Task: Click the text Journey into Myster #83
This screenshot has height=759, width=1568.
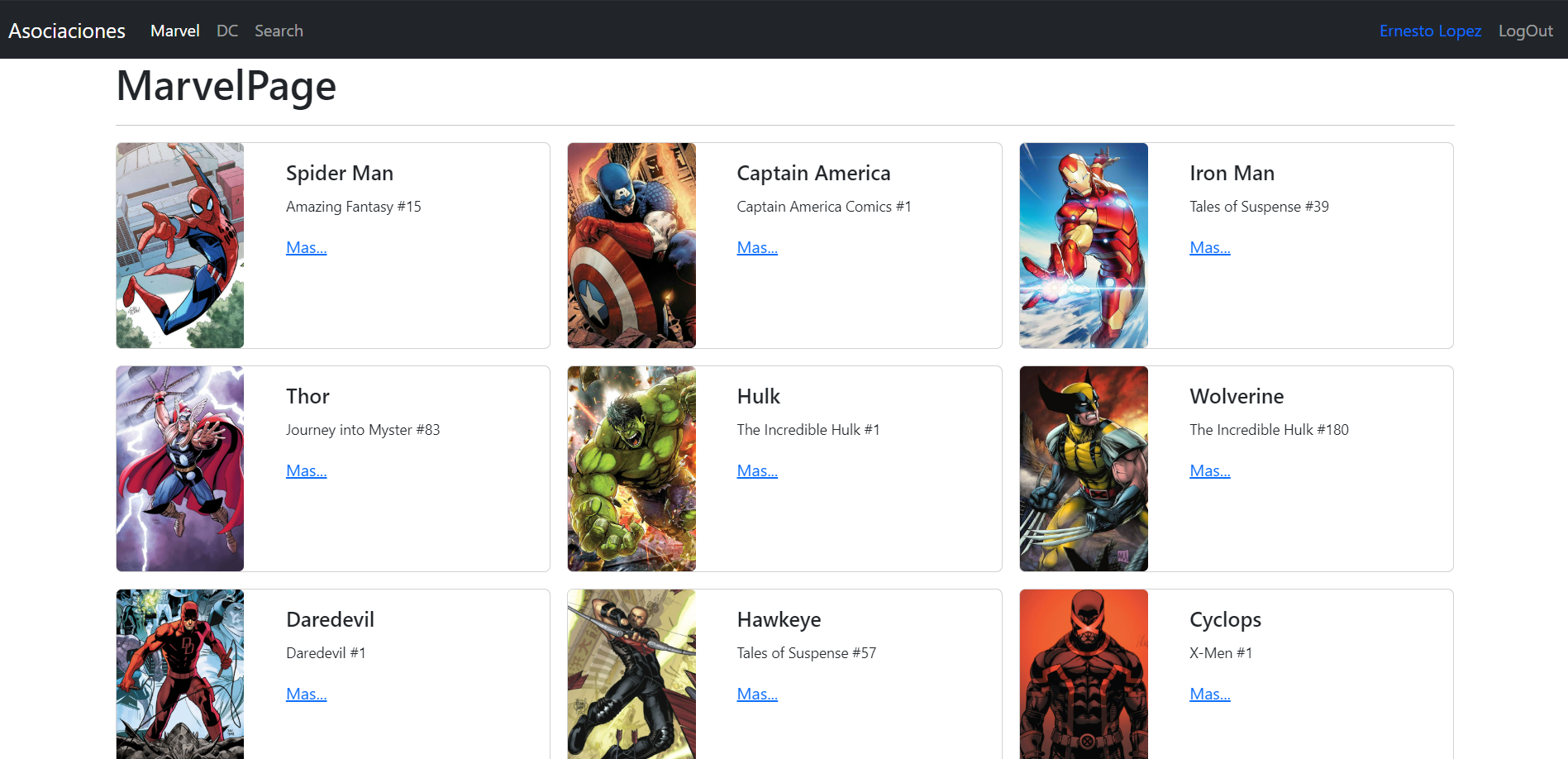Action: [363, 430]
